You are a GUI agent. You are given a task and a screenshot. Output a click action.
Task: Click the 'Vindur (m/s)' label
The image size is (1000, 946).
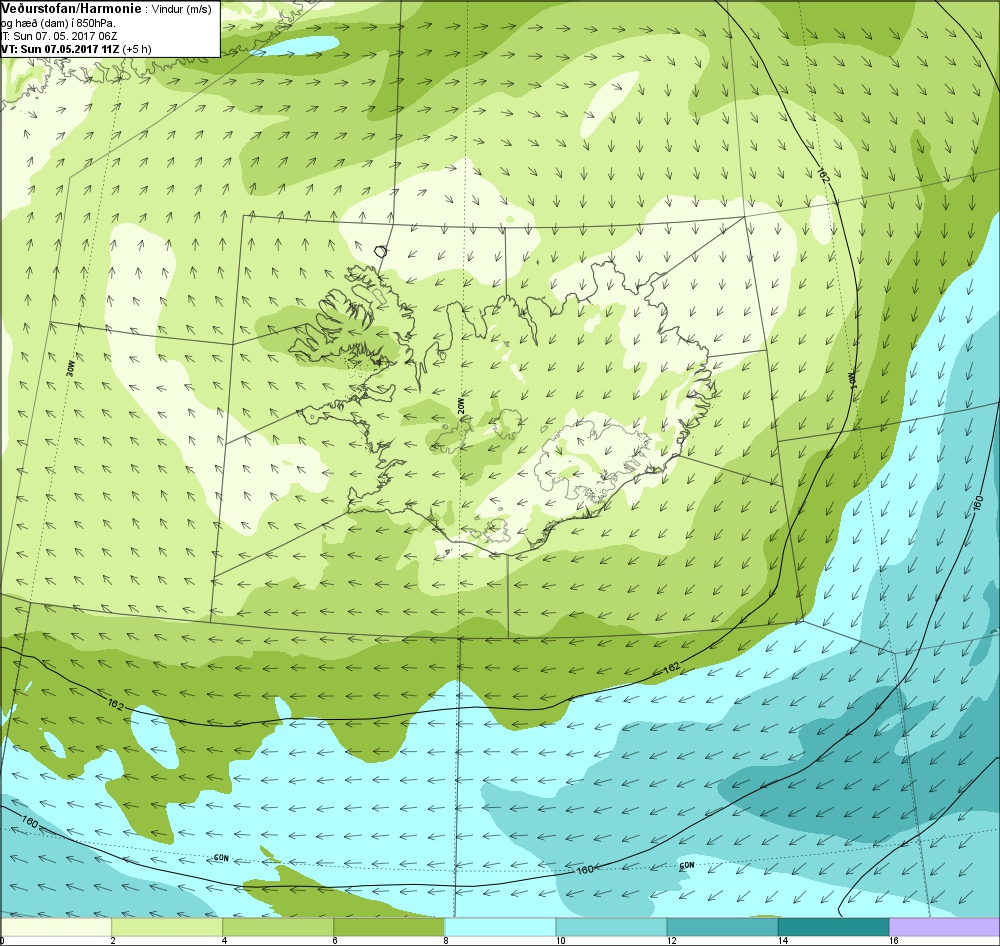(x=181, y=9)
